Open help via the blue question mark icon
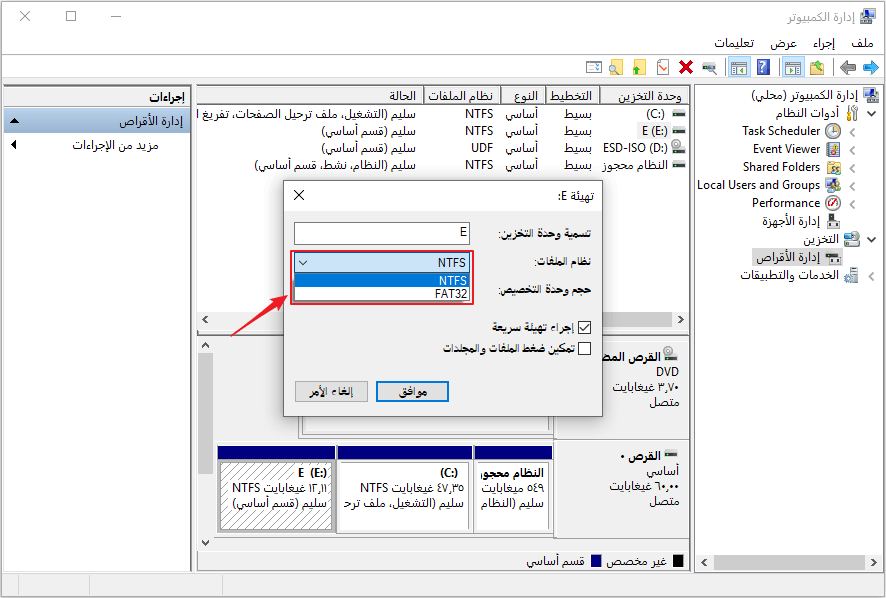The height and width of the screenshot is (598, 886). [x=763, y=68]
